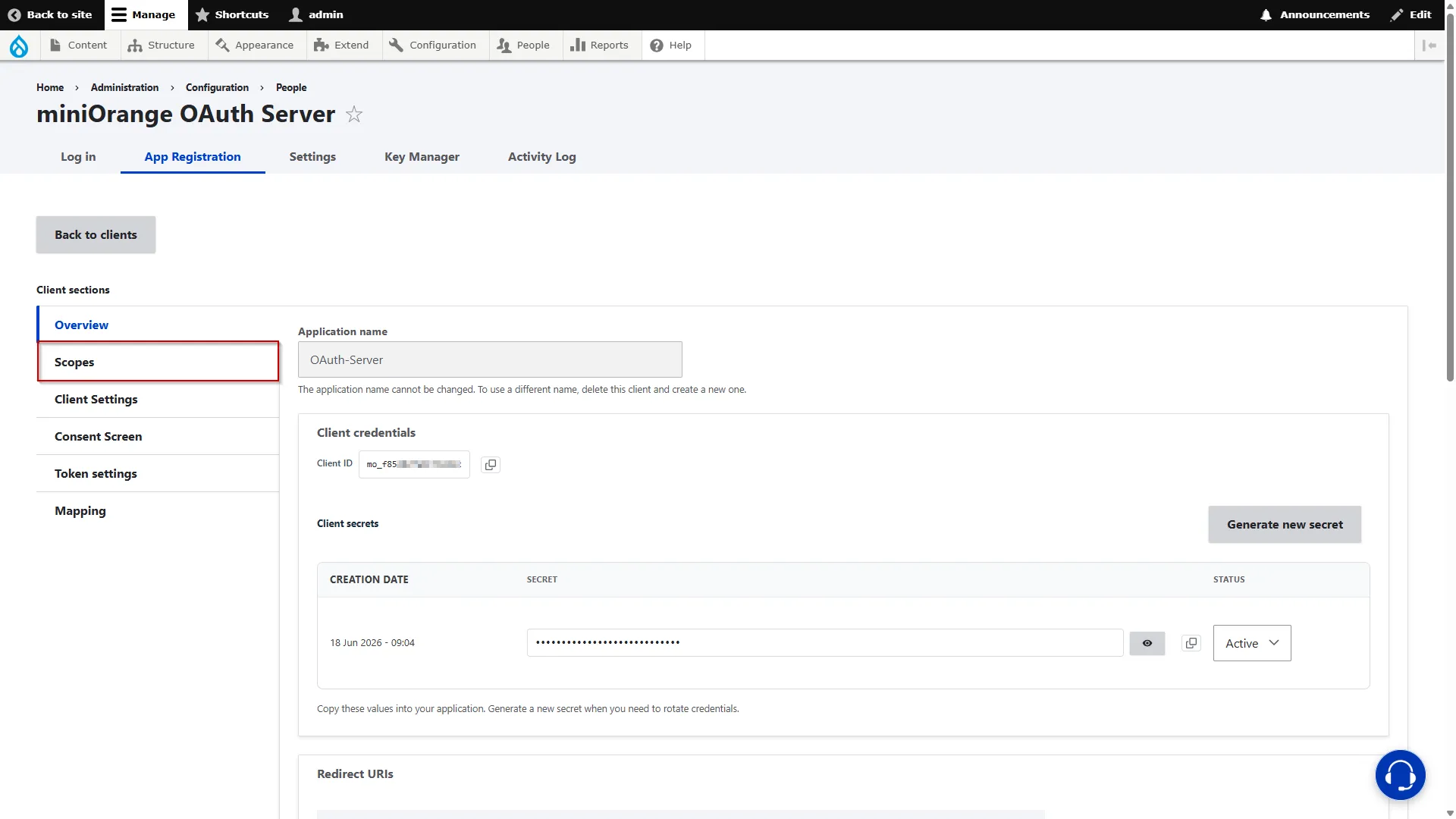Click the page vertical scrollbar
1456x819 pixels.
tap(1450, 197)
